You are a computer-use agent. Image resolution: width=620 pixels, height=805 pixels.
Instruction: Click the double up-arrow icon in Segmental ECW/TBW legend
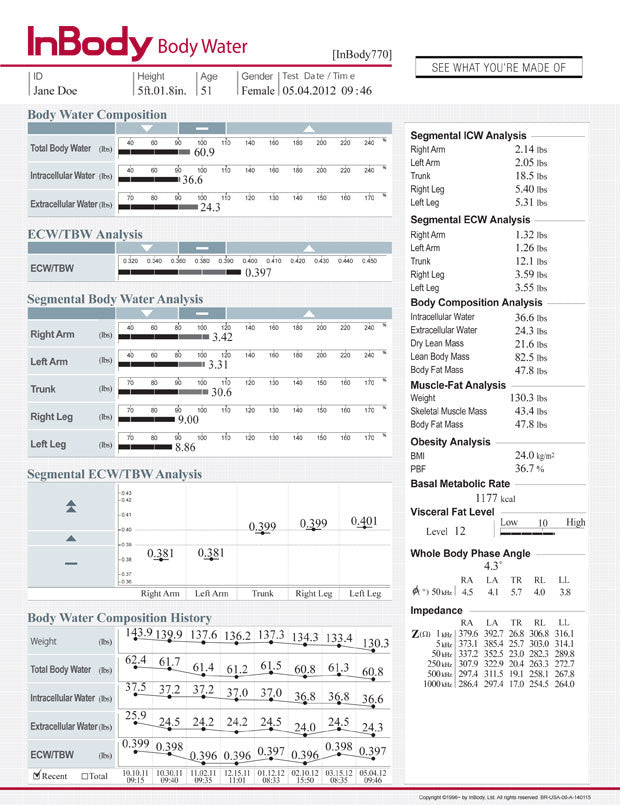[x=71, y=505]
